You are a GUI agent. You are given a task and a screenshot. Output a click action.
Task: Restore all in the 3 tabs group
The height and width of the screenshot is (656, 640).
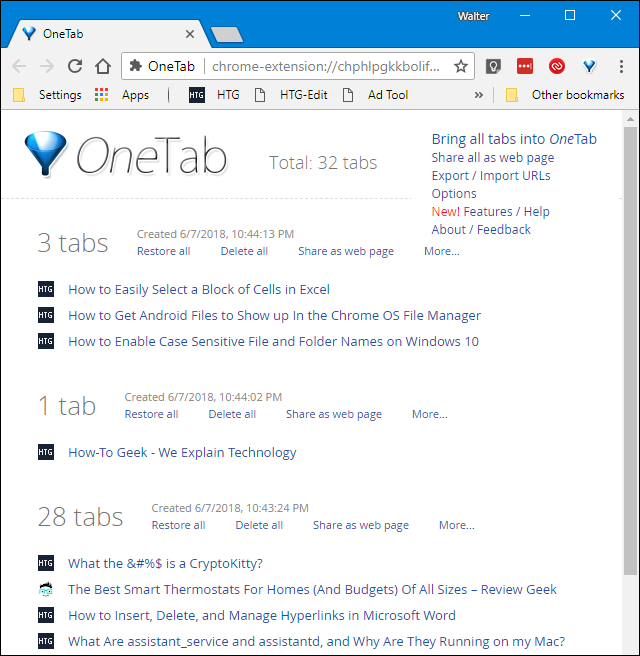(164, 251)
